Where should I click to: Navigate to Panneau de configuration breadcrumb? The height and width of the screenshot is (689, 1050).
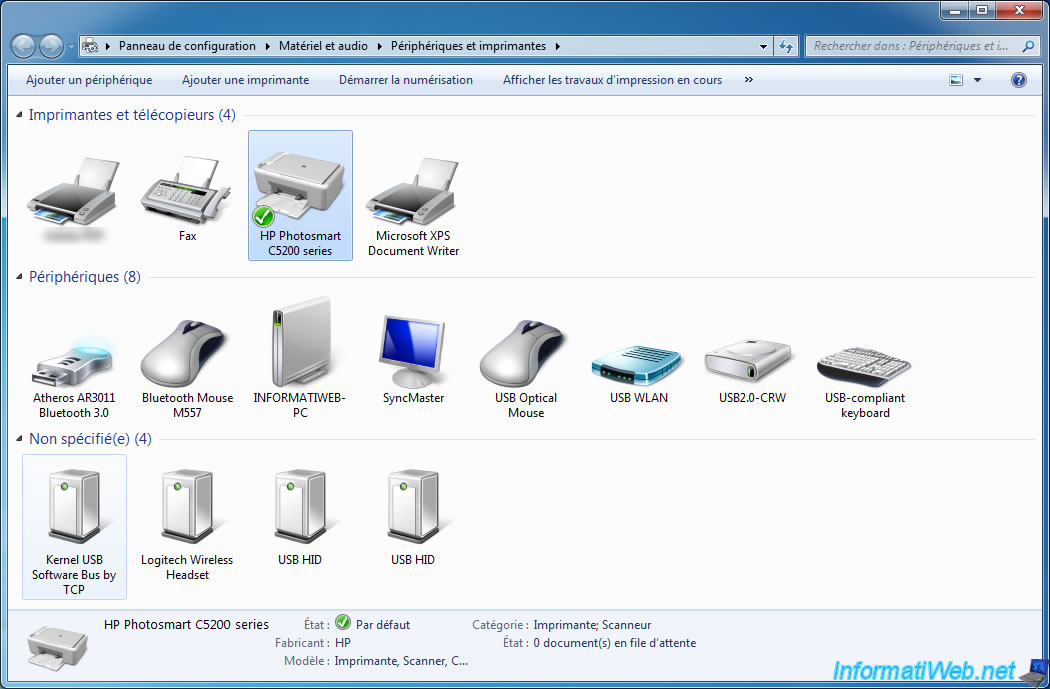pyautogui.click(x=187, y=46)
